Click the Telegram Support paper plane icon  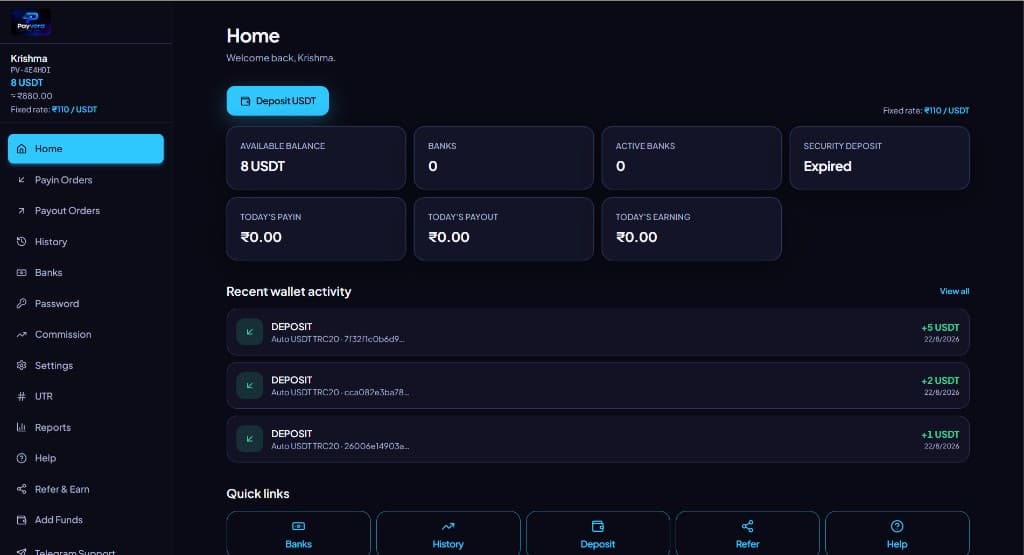[22, 552]
